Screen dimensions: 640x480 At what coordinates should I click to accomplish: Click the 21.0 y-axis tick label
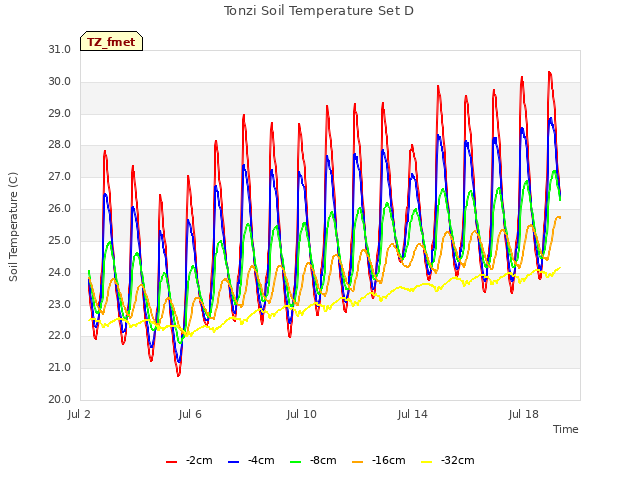pos(60,368)
